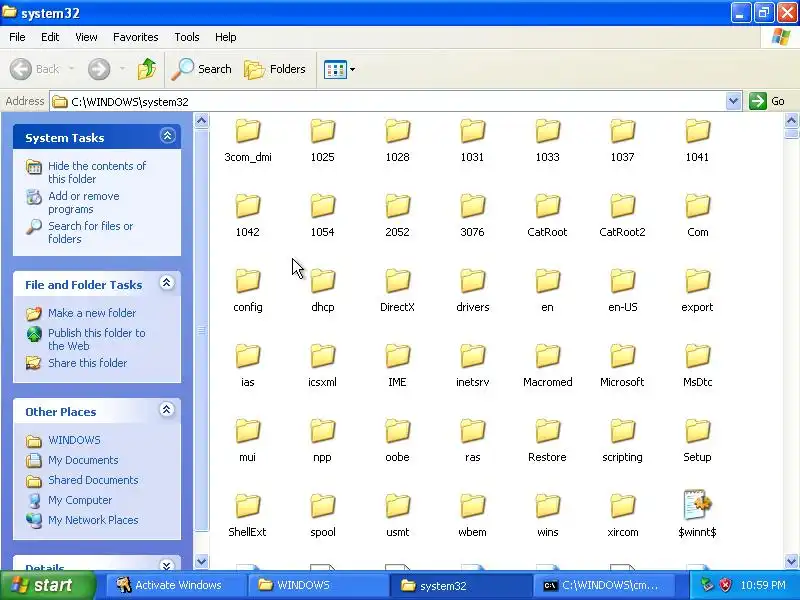Click the Forward navigation button
The height and width of the screenshot is (600, 800).
99,69
